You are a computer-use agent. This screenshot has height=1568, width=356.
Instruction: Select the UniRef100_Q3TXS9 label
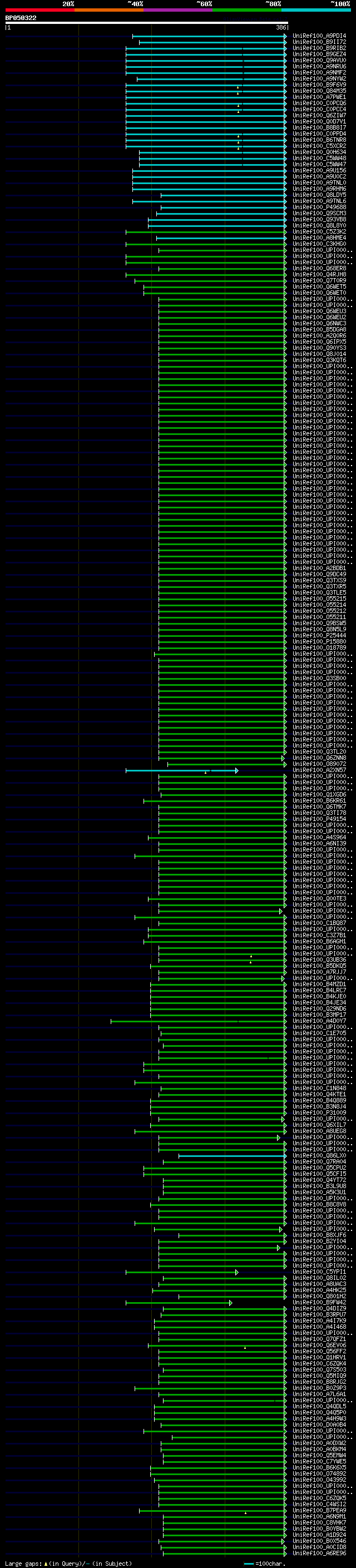tap(319, 580)
